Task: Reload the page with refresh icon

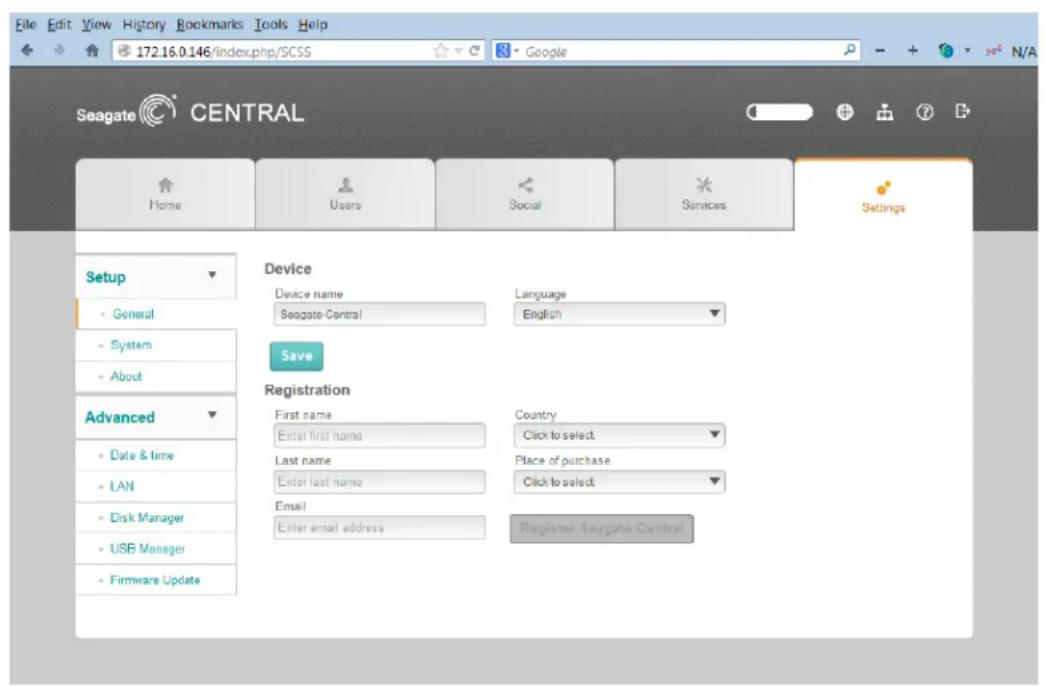Action: (x=474, y=51)
